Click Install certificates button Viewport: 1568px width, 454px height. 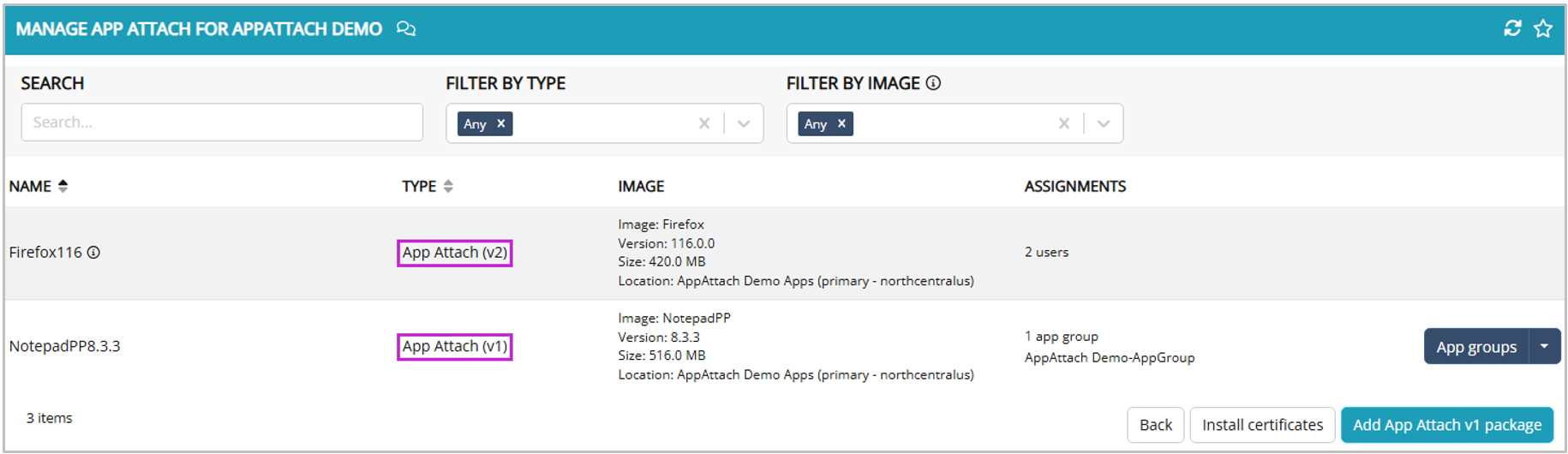click(x=1262, y=425)
